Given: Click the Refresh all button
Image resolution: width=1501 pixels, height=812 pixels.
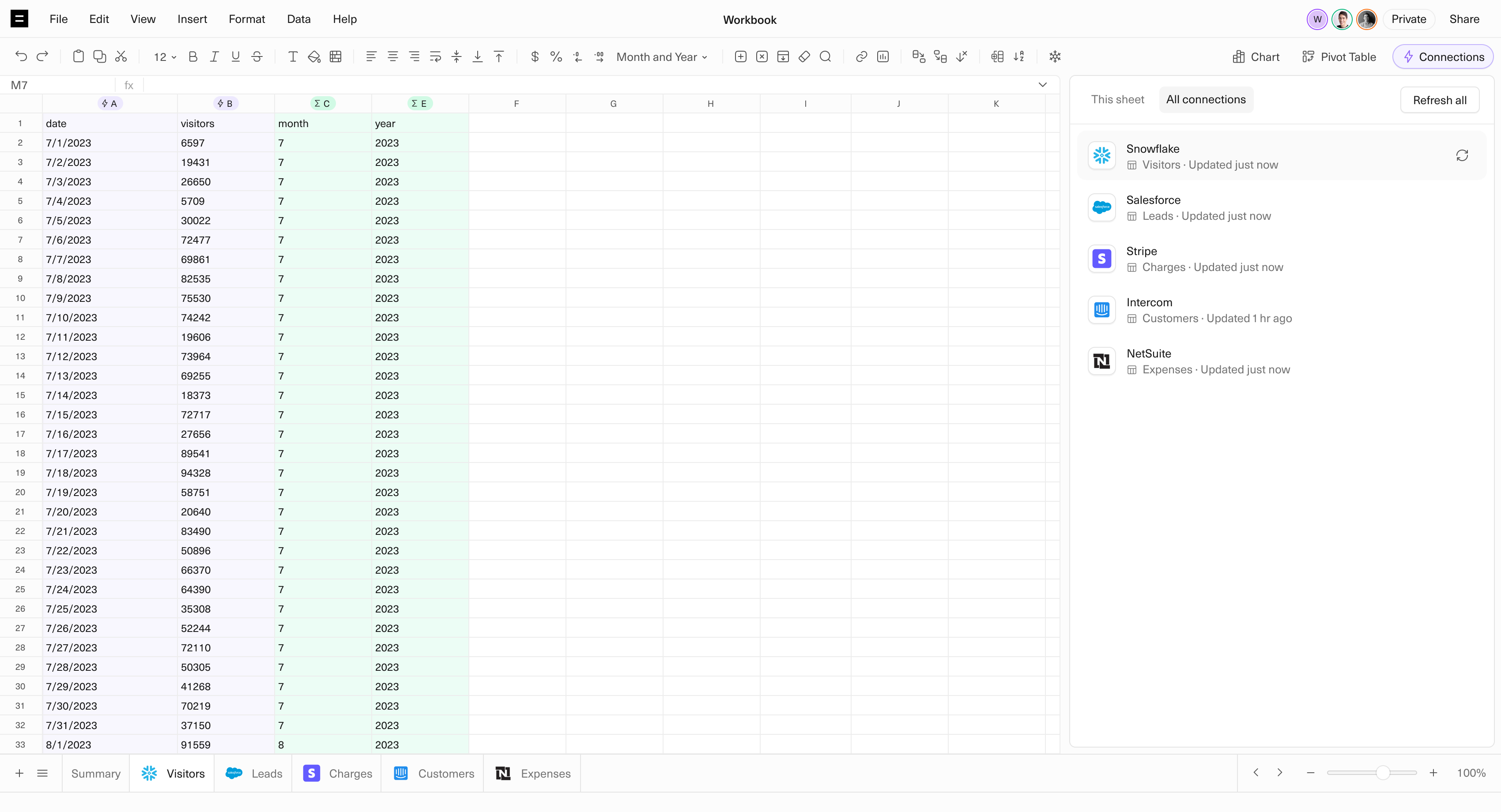Looking at the screenshot, I should [x=1439, y=100].
